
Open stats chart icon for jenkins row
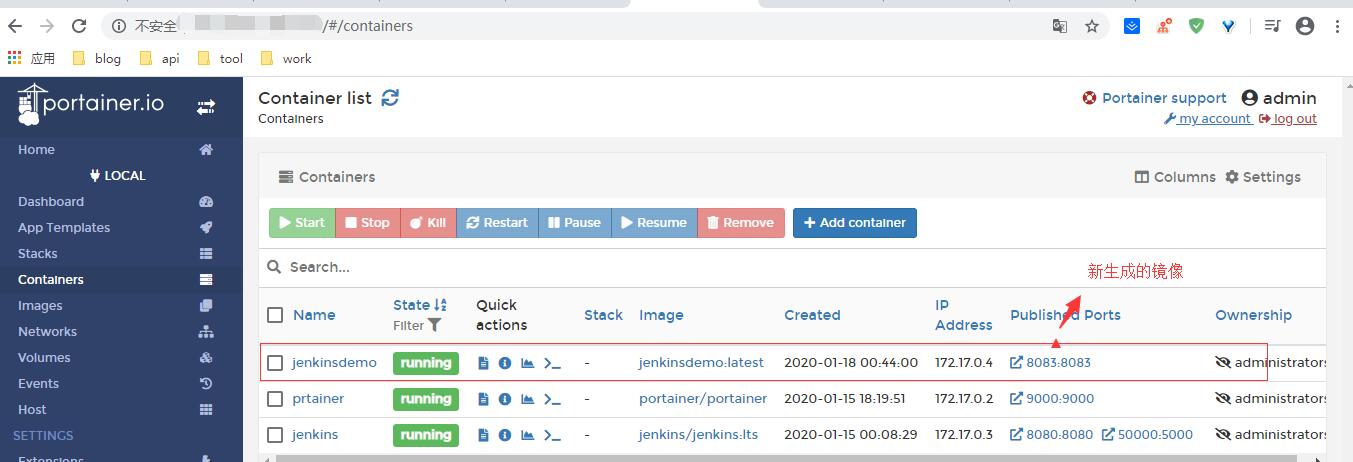tap(528, 435)
